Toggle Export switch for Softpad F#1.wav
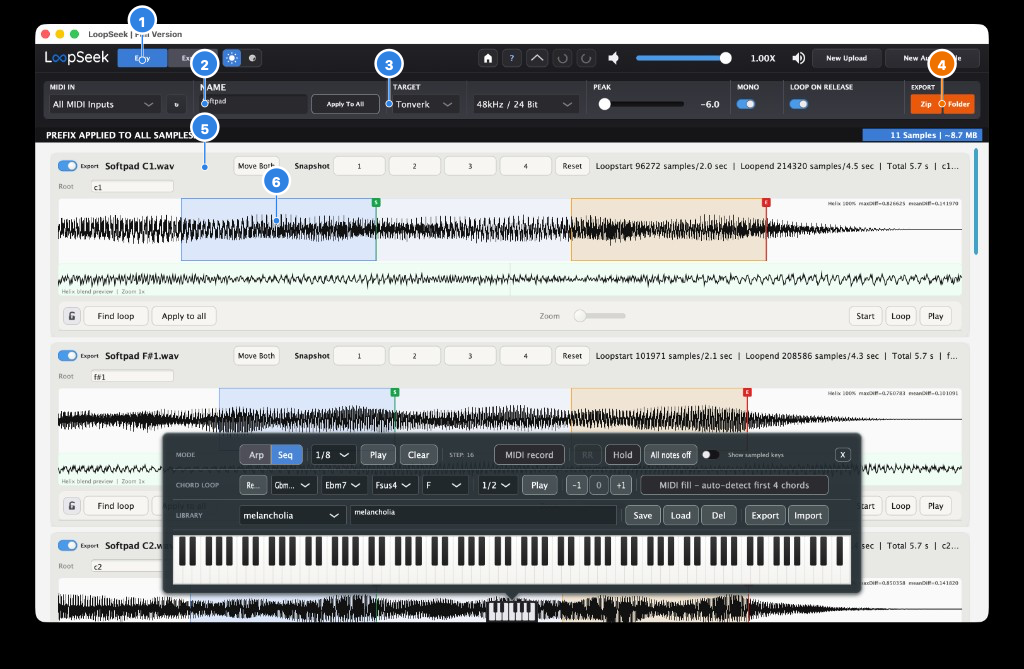Screen dimensions: 1024x669 67,355
